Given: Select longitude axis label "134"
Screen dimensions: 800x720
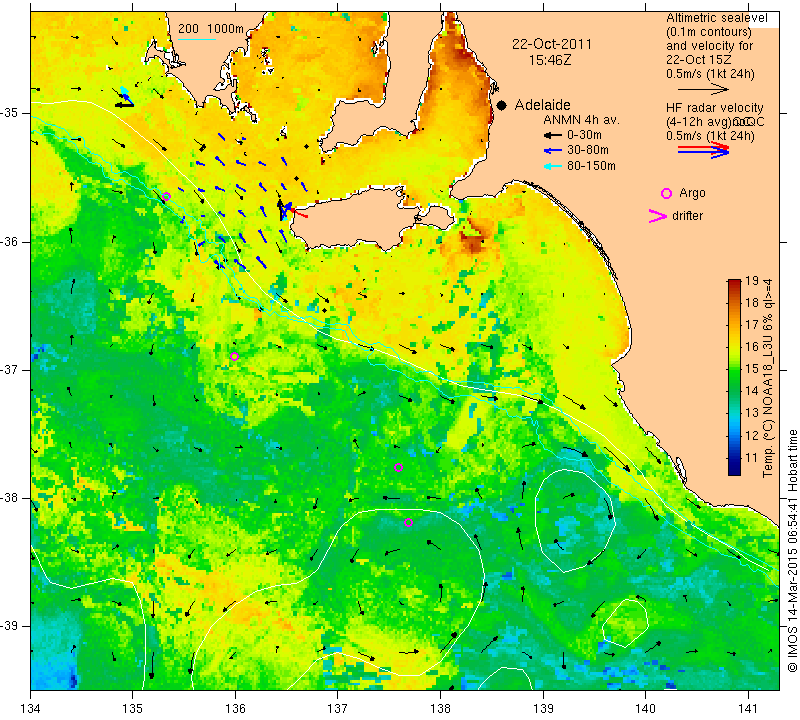Looking at the screenshot, I should click(x=31, y=709).
